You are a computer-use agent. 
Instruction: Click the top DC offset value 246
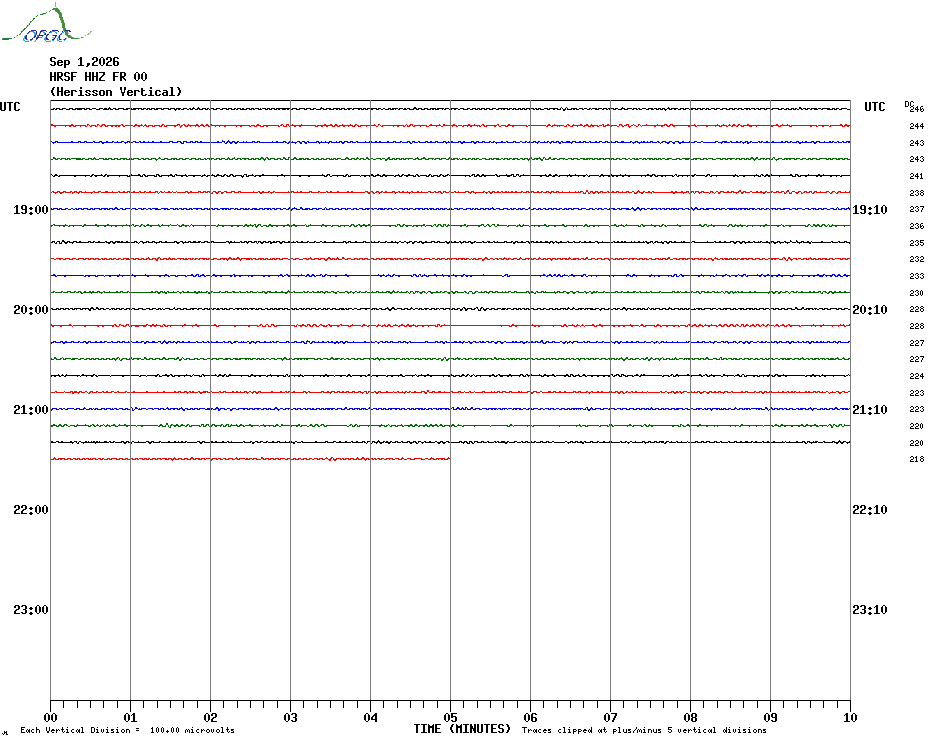point(916,109)
